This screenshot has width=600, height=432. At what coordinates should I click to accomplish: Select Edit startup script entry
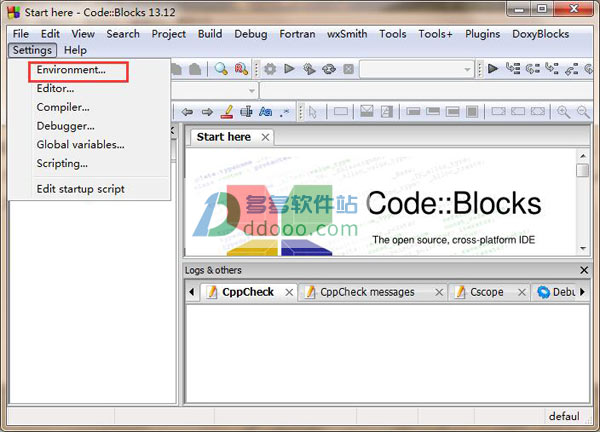(80, 189)
